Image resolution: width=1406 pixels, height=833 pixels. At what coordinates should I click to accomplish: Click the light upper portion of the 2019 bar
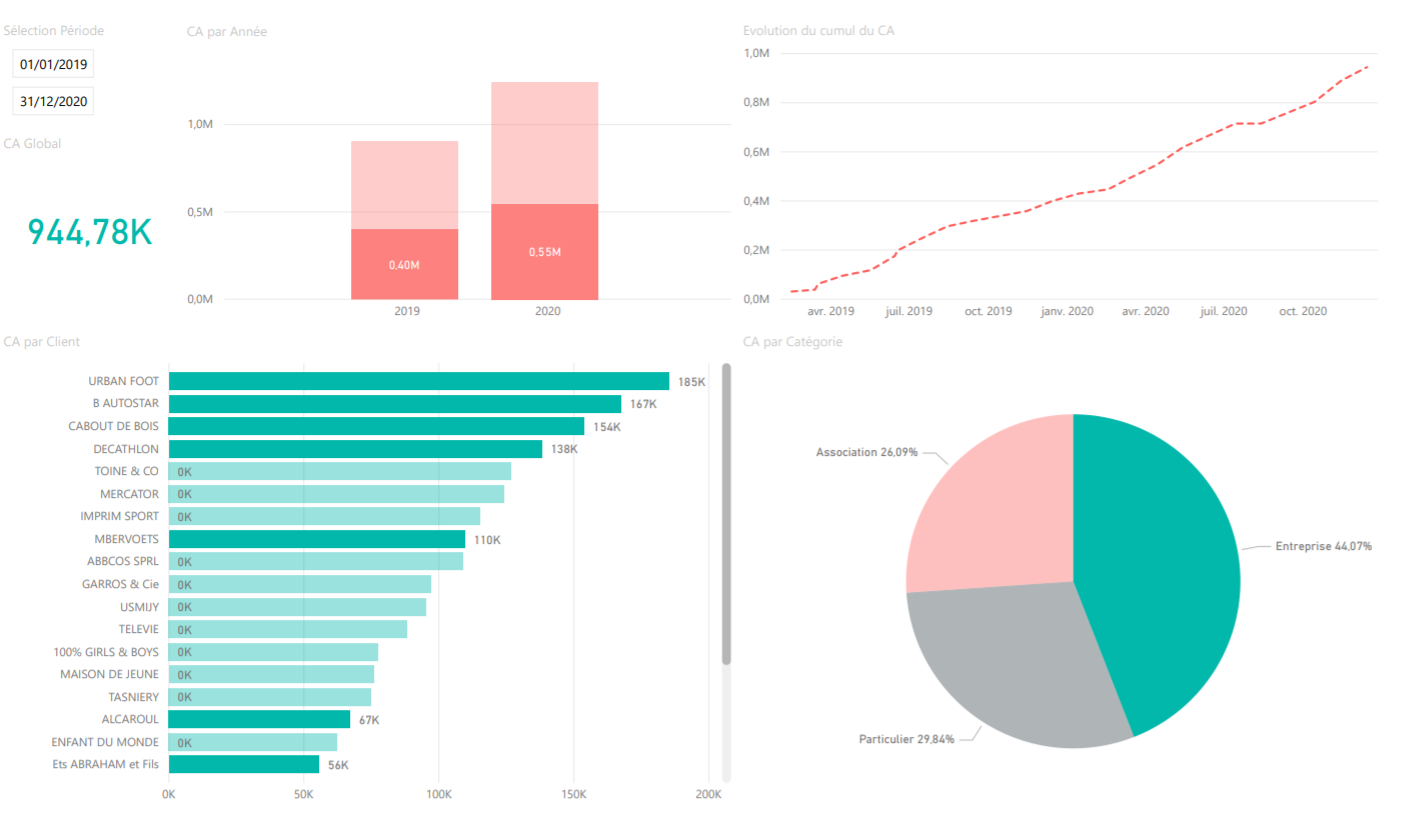(x=404, y=184)
